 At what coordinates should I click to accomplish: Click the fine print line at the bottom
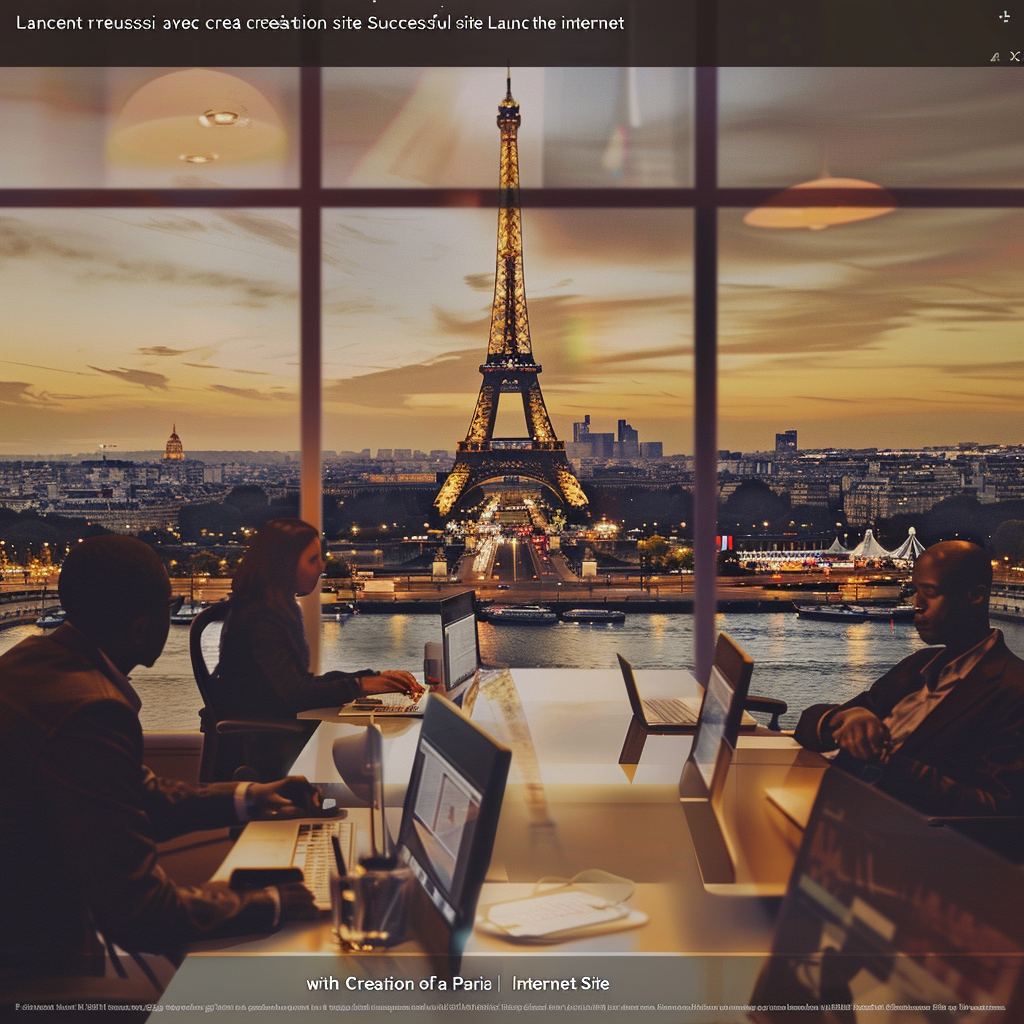pyautogui.click(x=510, y=1008)
